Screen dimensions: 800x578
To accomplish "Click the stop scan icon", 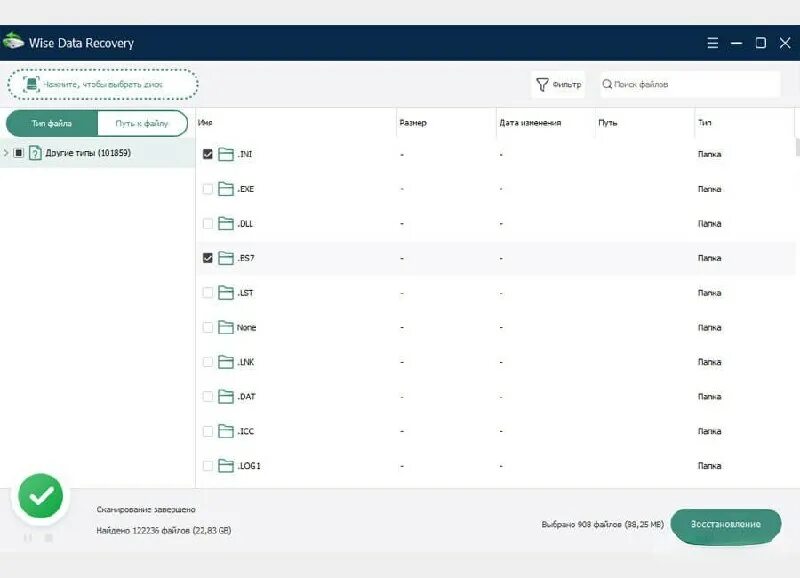I will (x=48, y=538).
